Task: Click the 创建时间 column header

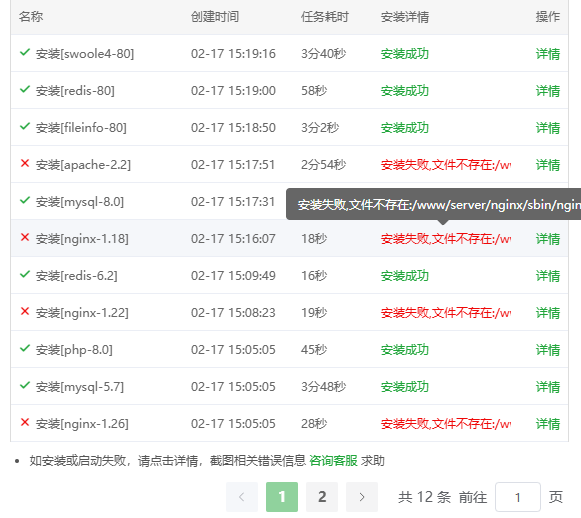Action: pyautogui.click(x=215, y=17)
